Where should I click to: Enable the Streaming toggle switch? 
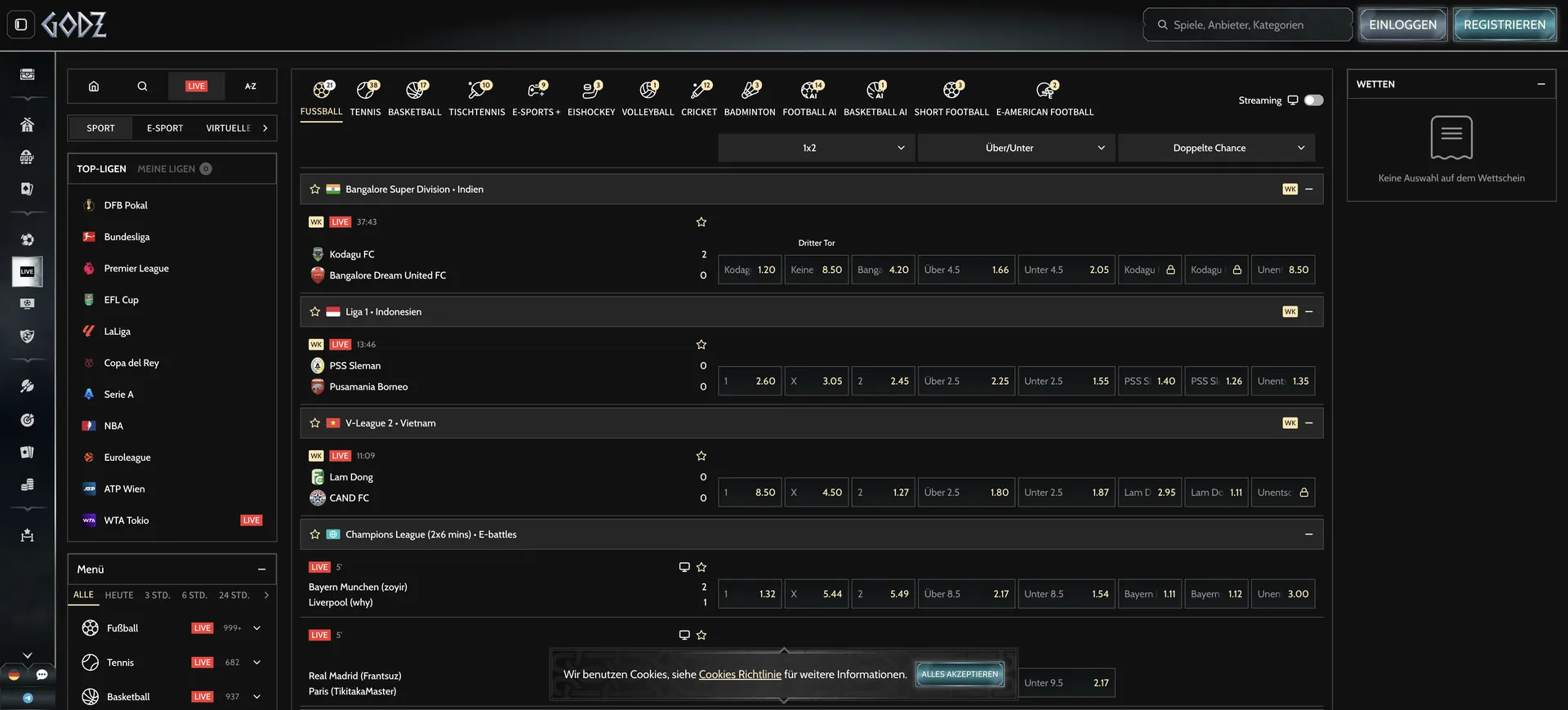1313,100
